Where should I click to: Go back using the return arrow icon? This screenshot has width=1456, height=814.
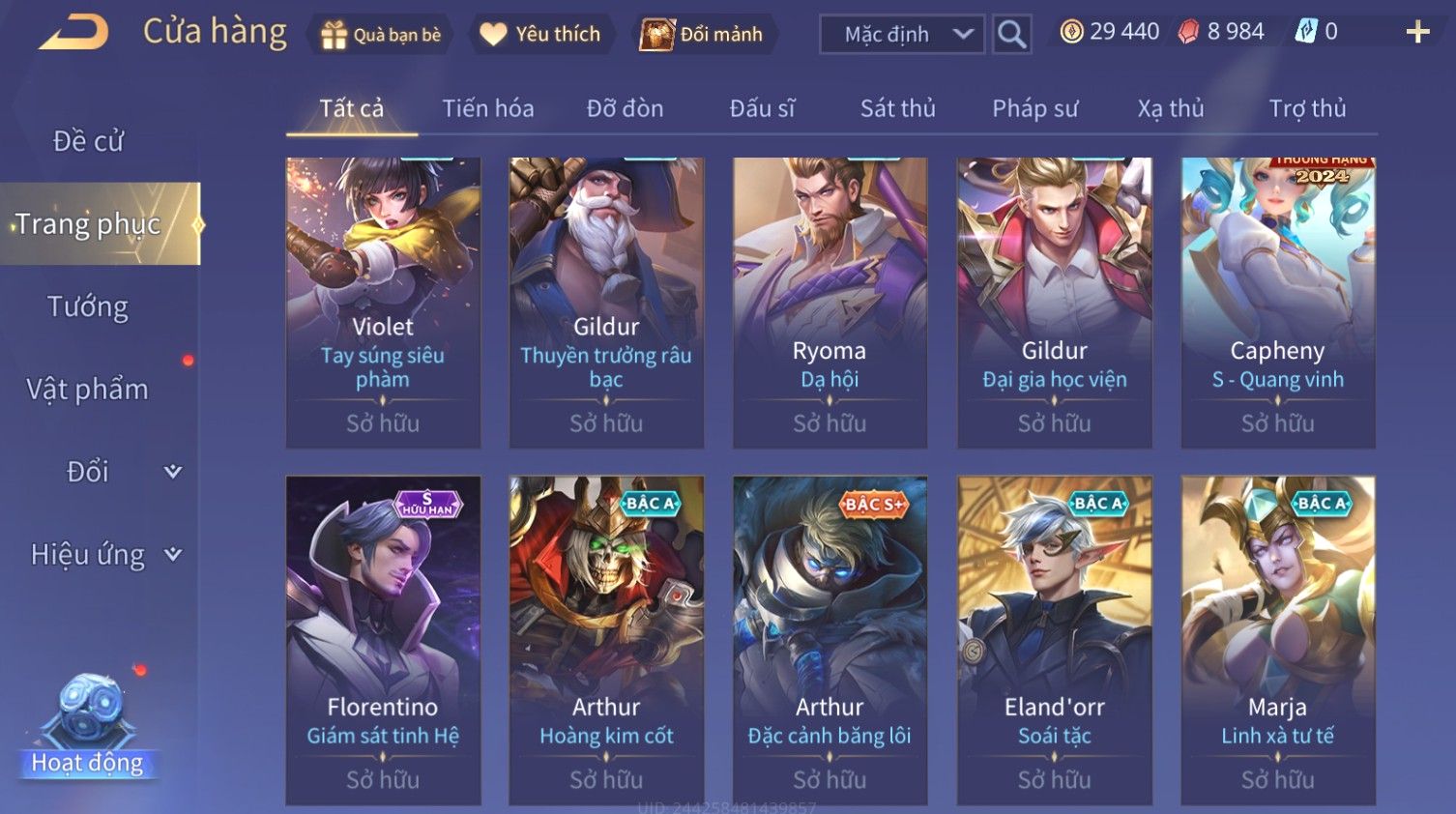point(73,33)
